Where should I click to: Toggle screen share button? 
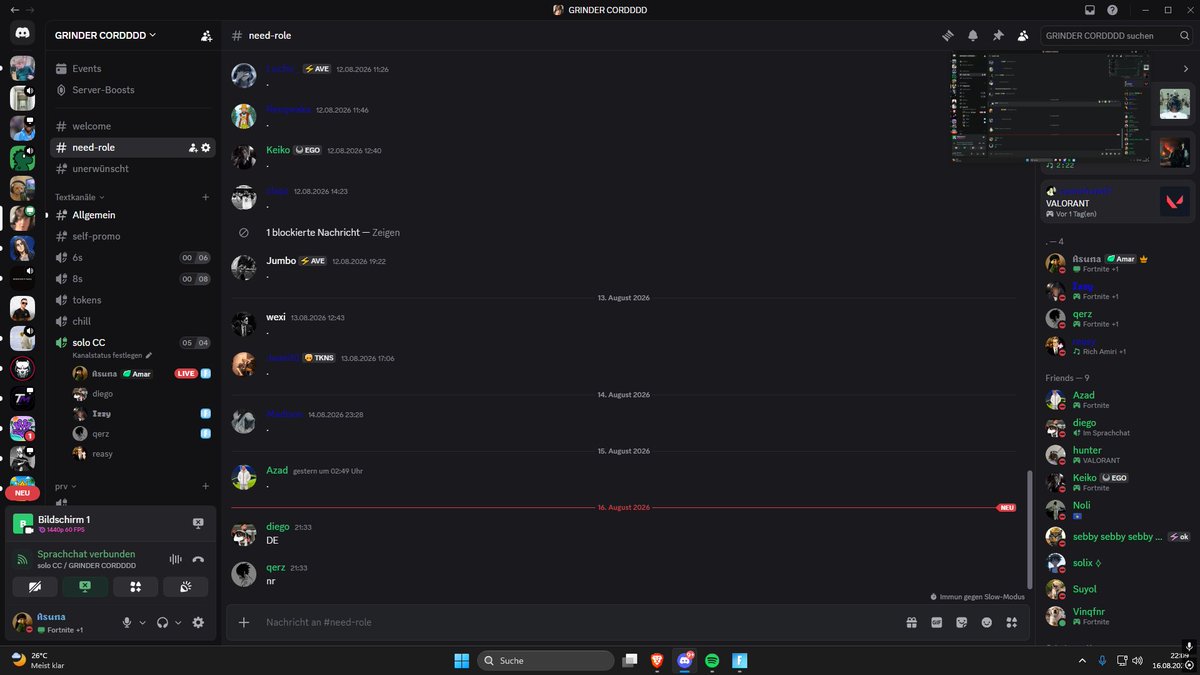[86, 587]
